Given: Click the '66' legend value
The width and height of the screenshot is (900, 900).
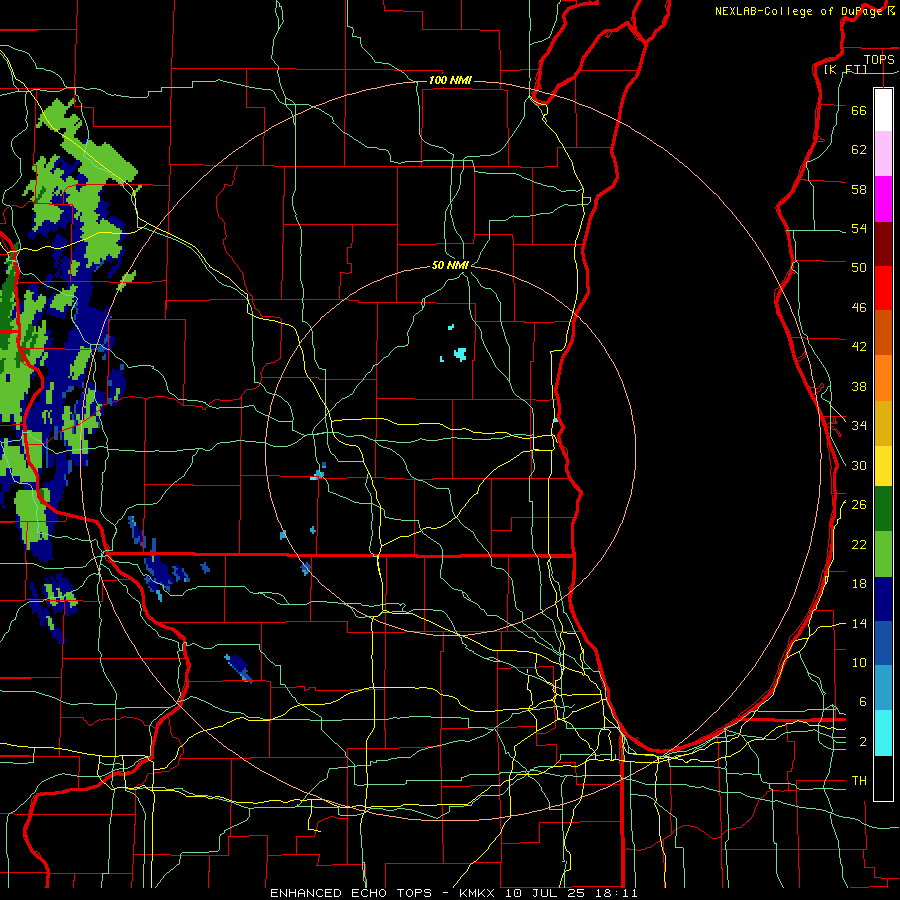Looking at the screenshot, I should click(859, 110).
